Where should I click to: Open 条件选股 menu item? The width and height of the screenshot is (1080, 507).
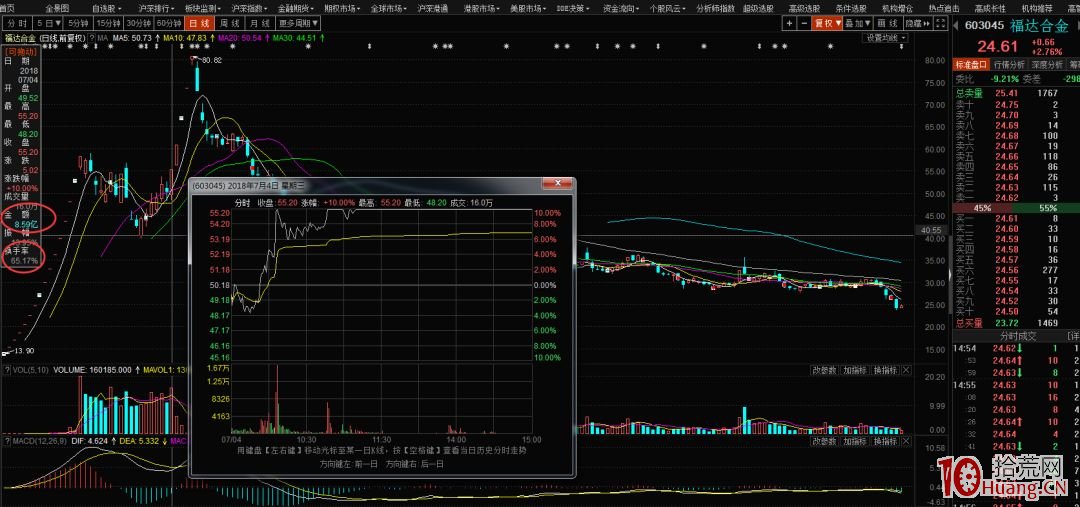pyautogui.click(x=850, y=8)
